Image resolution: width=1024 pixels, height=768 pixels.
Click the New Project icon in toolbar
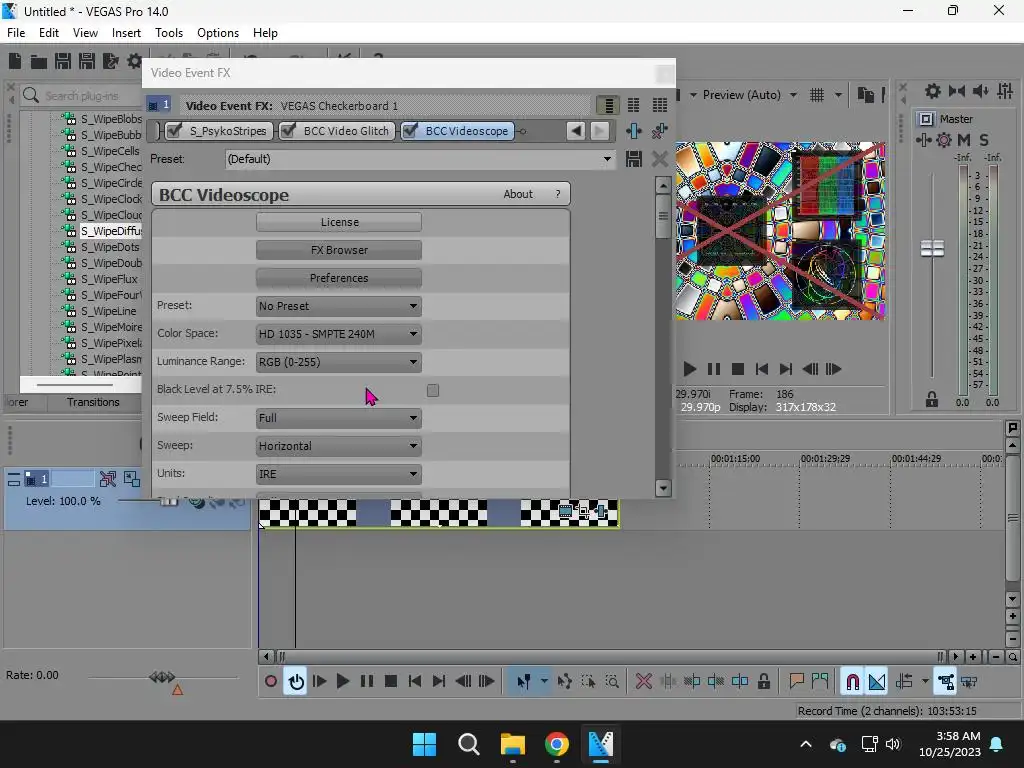(x=14, y=61)
